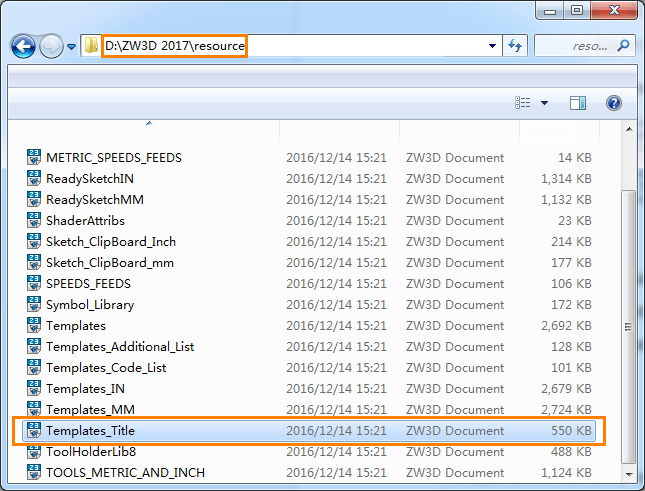The image size is (645, 491).
Task: Click the ToolHolderLib8 file icon
Action: 34,451
